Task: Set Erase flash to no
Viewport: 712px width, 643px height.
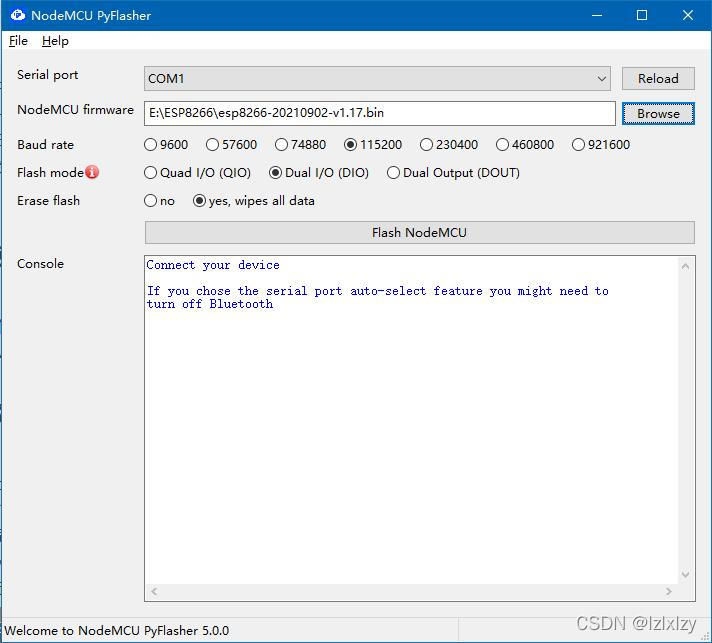Action: (x=159, y=201)
